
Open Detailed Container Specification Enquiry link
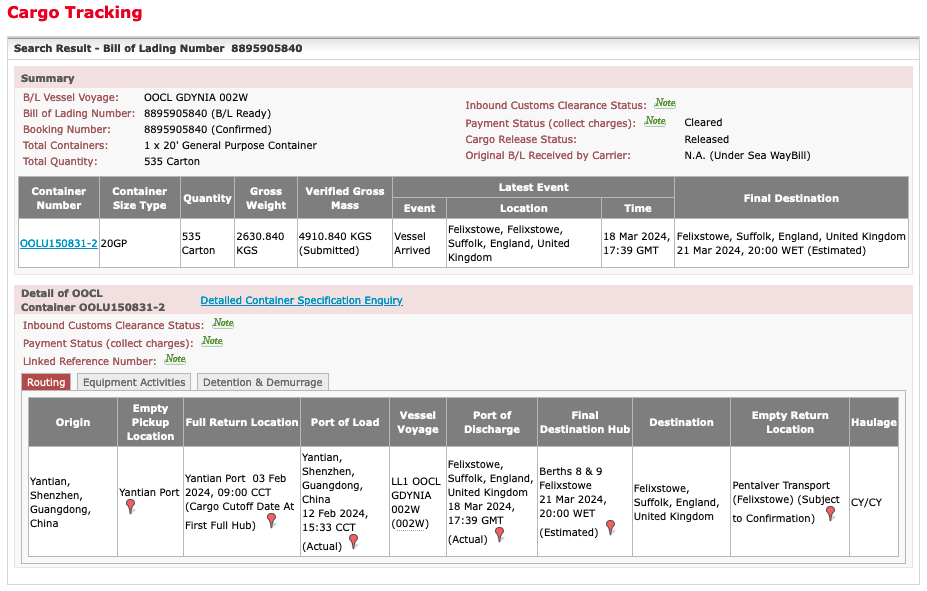tap(301, 300)
